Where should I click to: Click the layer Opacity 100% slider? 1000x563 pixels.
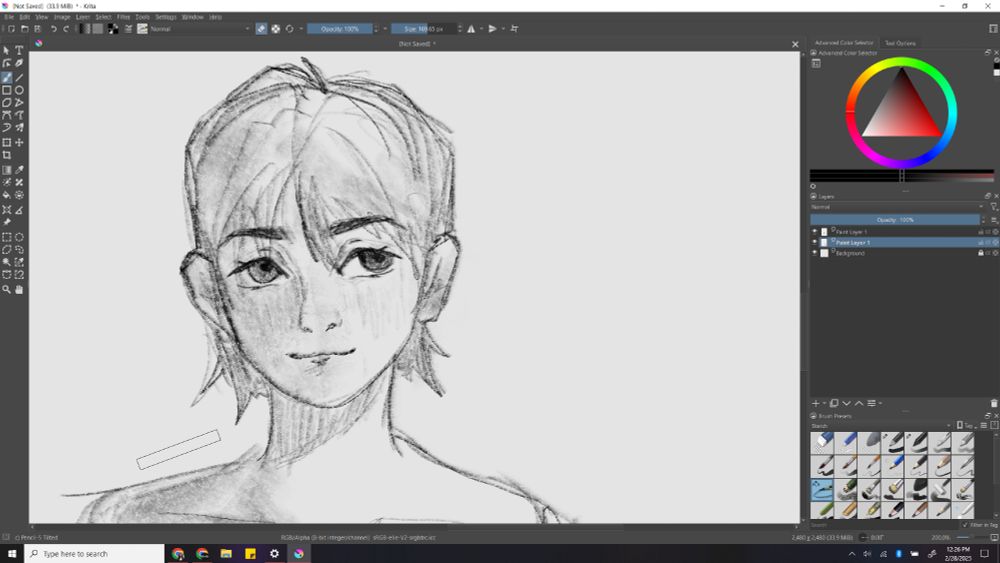(x=895, y=219)
